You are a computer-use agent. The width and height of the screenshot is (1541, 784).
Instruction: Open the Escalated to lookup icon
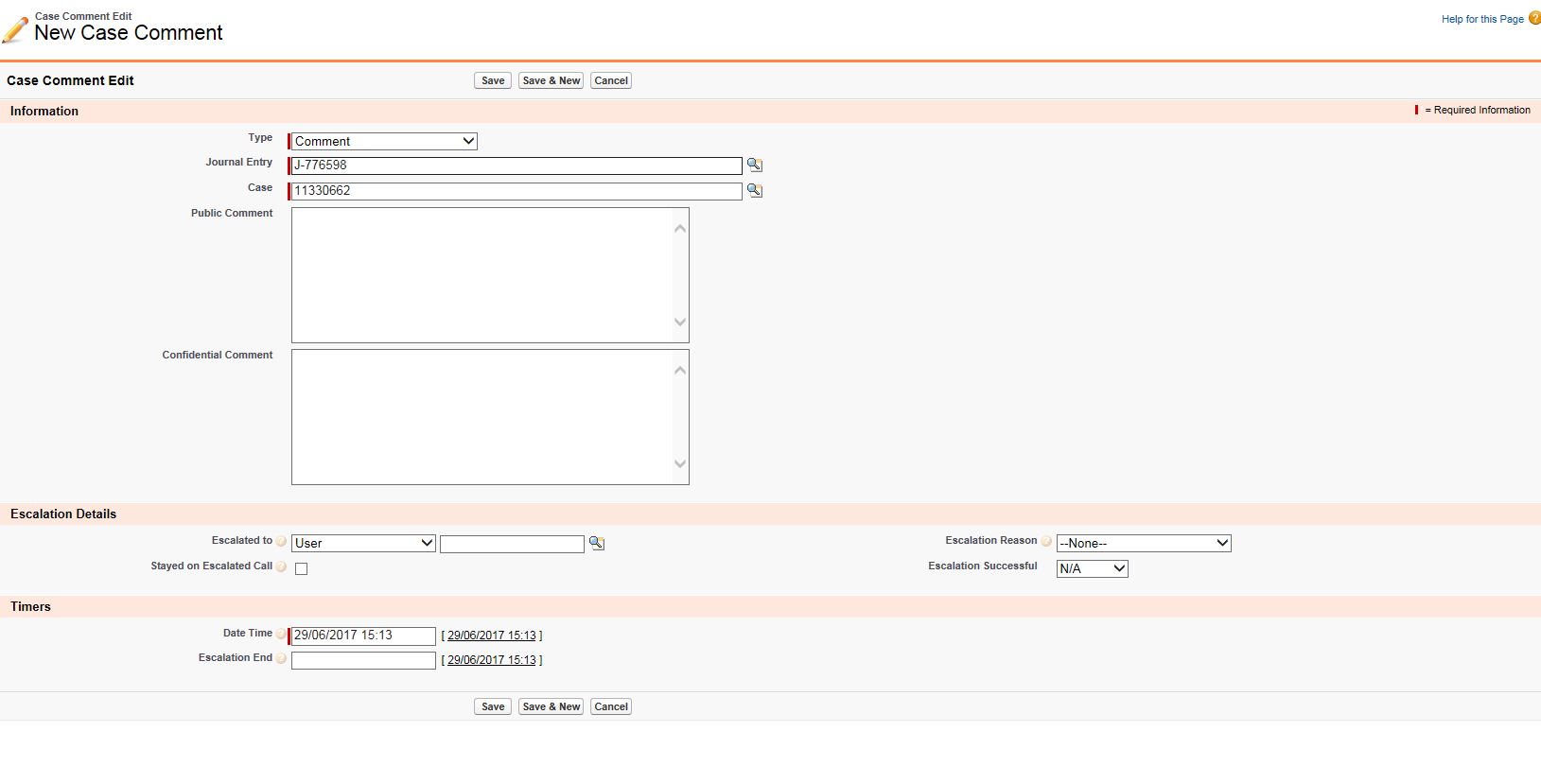pos(596,544)
